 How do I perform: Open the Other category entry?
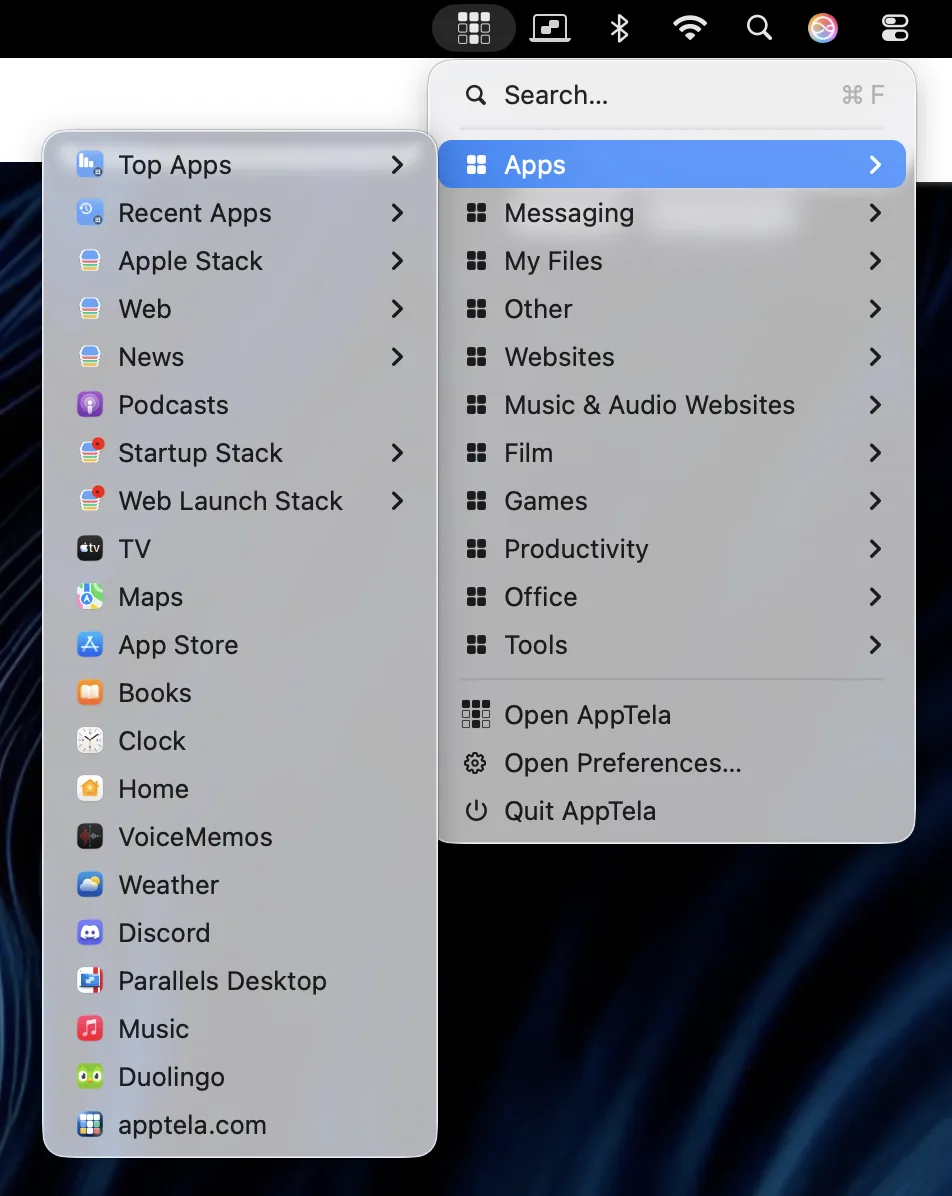(671, 309)
